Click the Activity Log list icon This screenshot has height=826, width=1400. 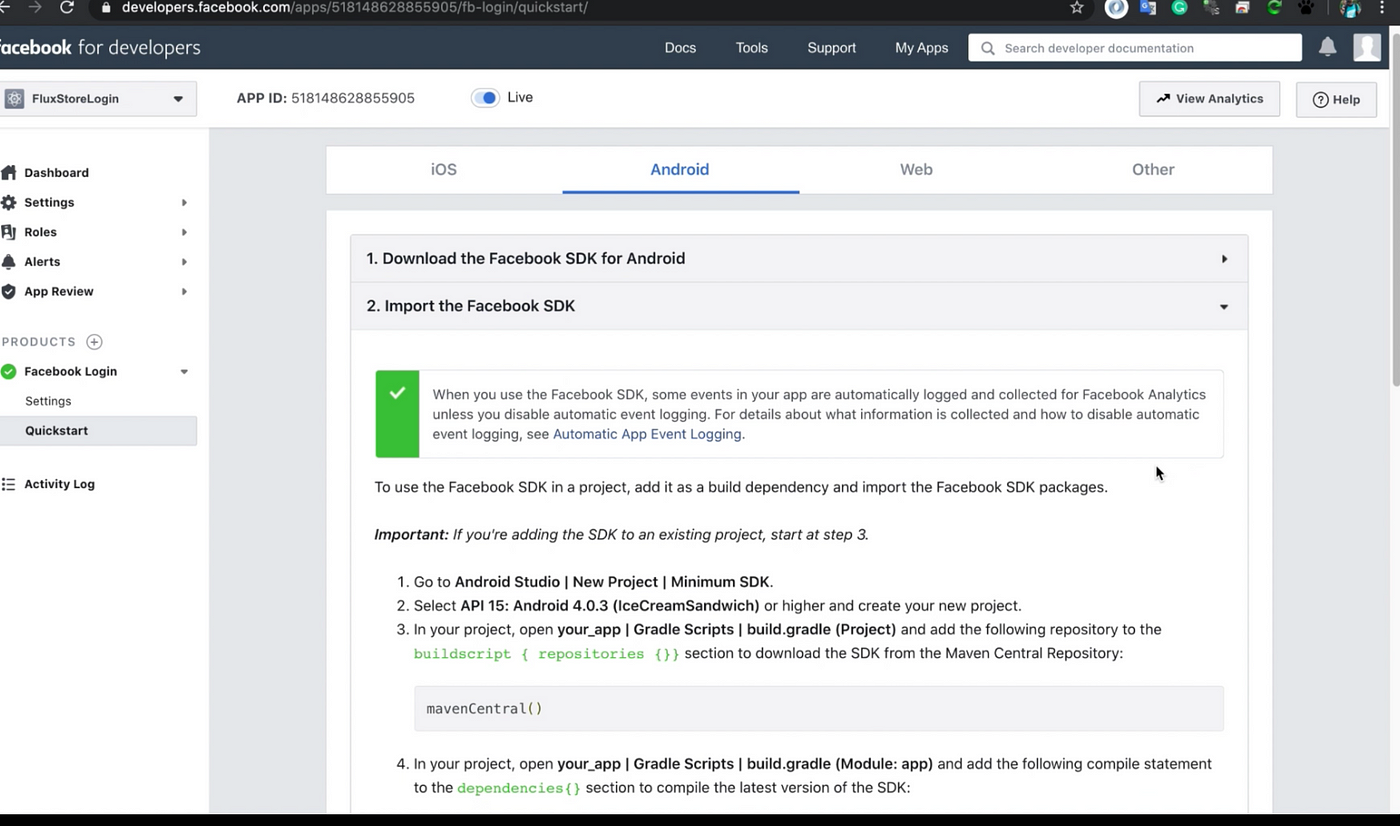pyautogui.click(x=9, y=484)
